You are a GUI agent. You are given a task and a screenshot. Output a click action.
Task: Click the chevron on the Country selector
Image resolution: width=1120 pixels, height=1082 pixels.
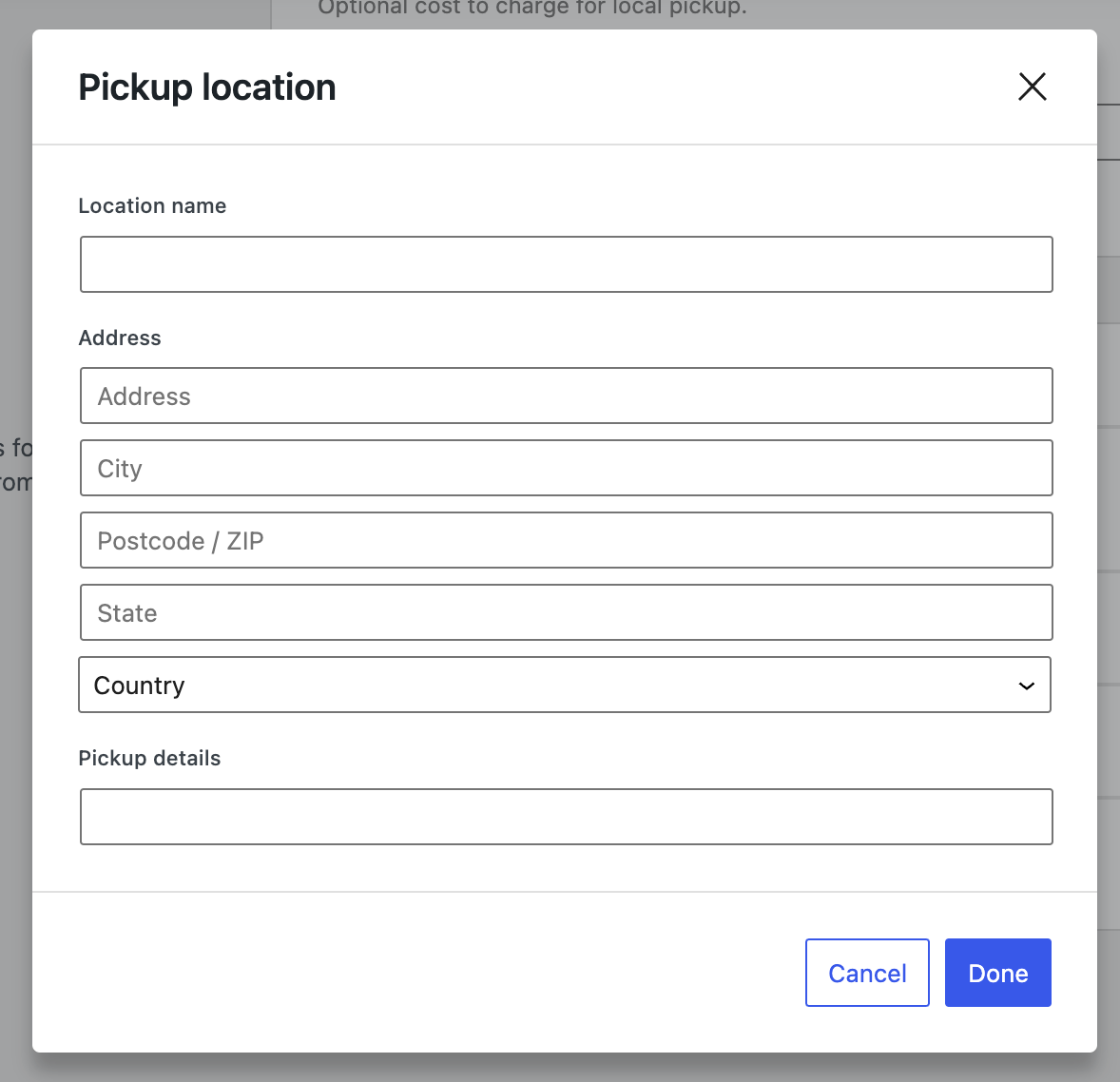(x=1026, y=685)
